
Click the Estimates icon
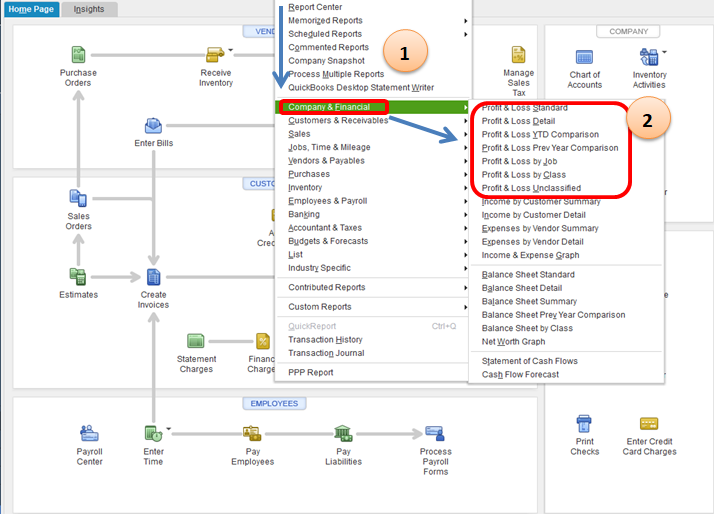(x=78, y=276)
